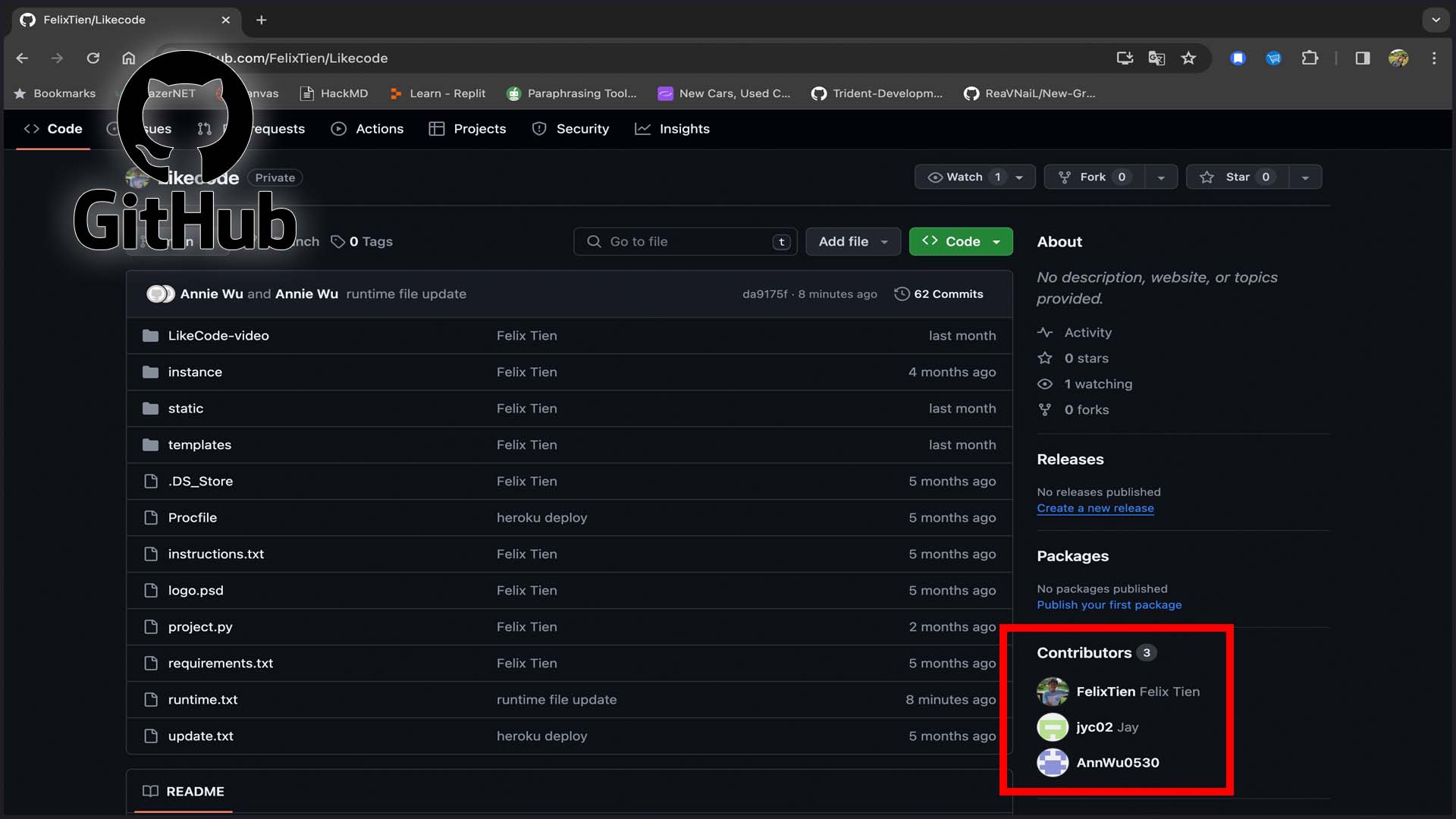Open the requirements.txt file
Screen dimensions: 1456x819
[221, 664]
